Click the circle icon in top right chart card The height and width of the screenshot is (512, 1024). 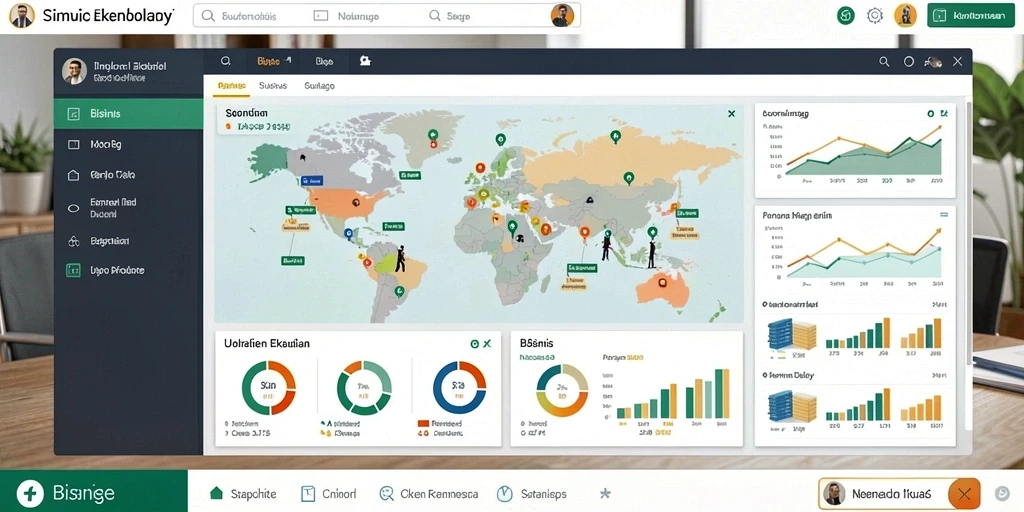coord(931,114)
